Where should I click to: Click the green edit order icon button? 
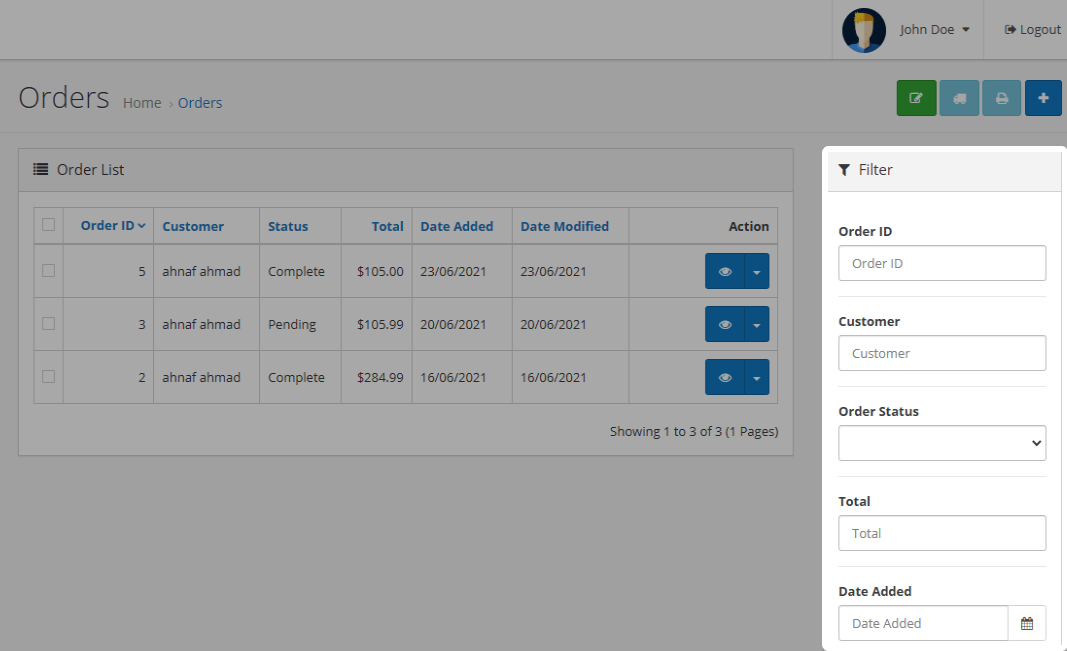pos(916,98)
